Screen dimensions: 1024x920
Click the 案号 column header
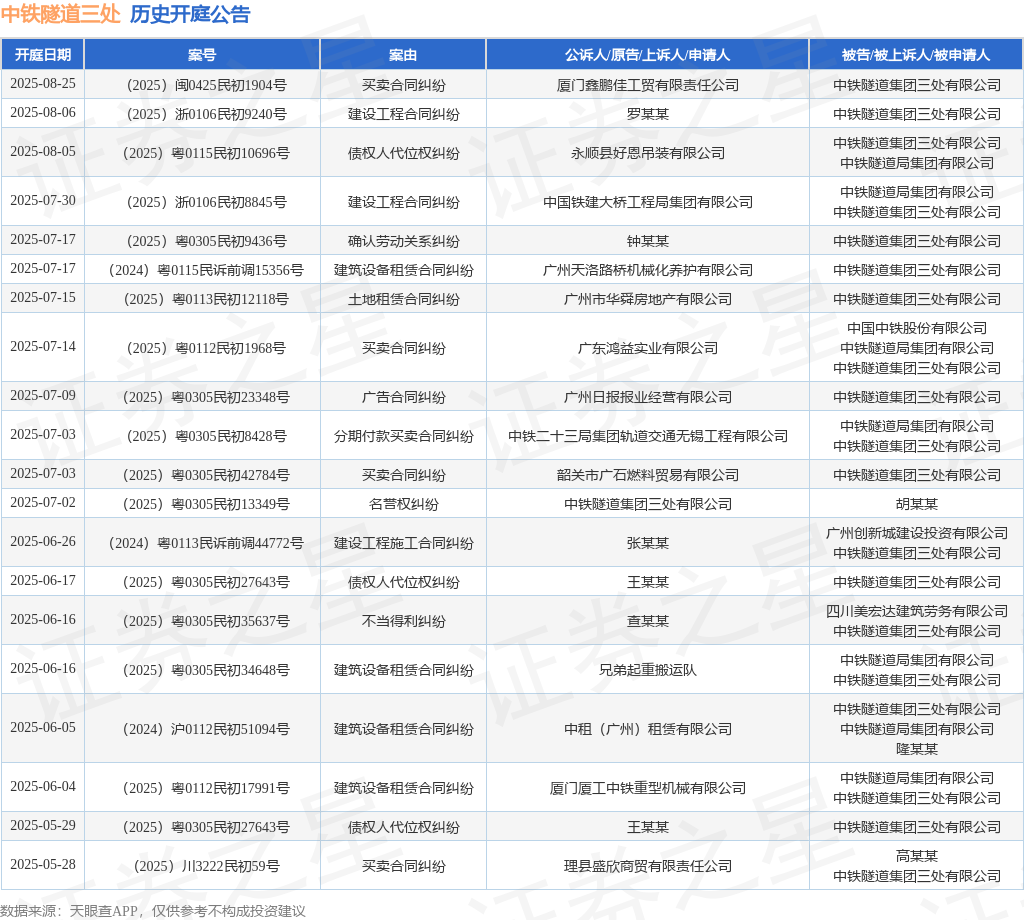click(x=202, y=55)
